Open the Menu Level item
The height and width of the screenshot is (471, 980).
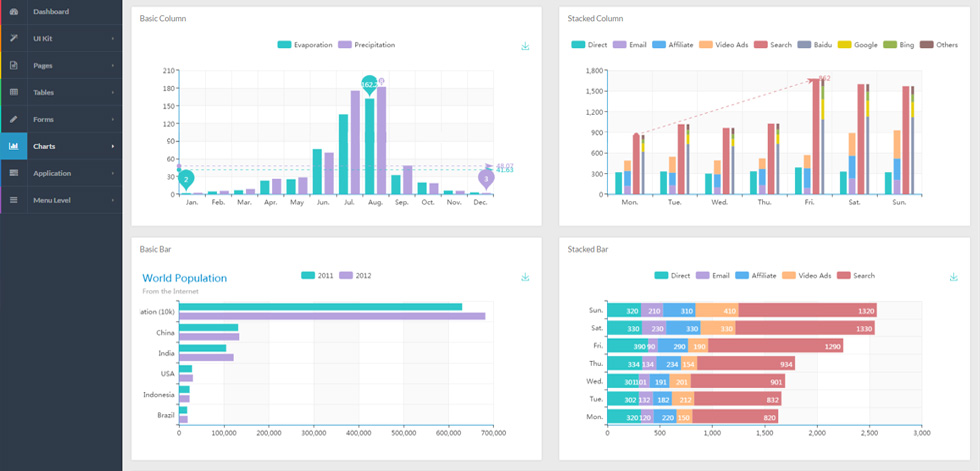tap(61, 200)
